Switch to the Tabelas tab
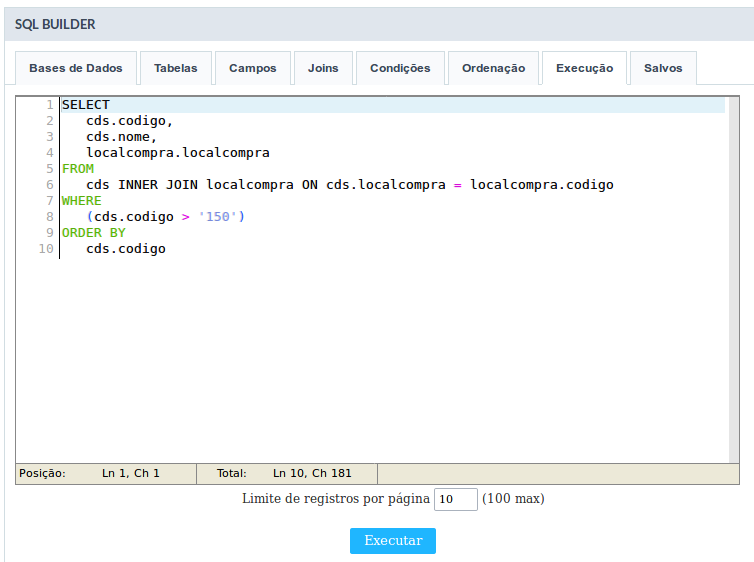This screenshot has width=754, height=562. [176, 68]
